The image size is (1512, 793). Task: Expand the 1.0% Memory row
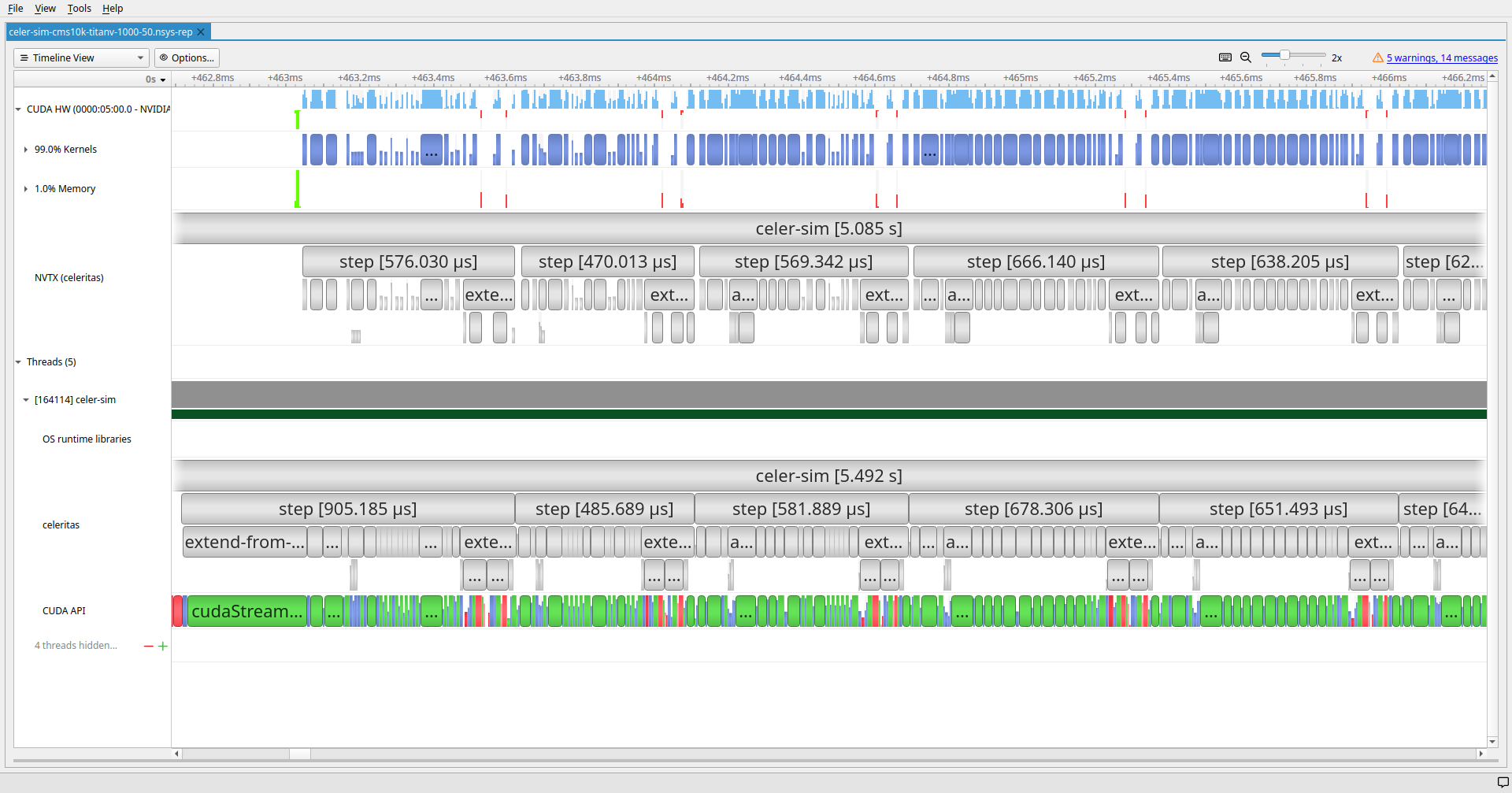(26, 189)
